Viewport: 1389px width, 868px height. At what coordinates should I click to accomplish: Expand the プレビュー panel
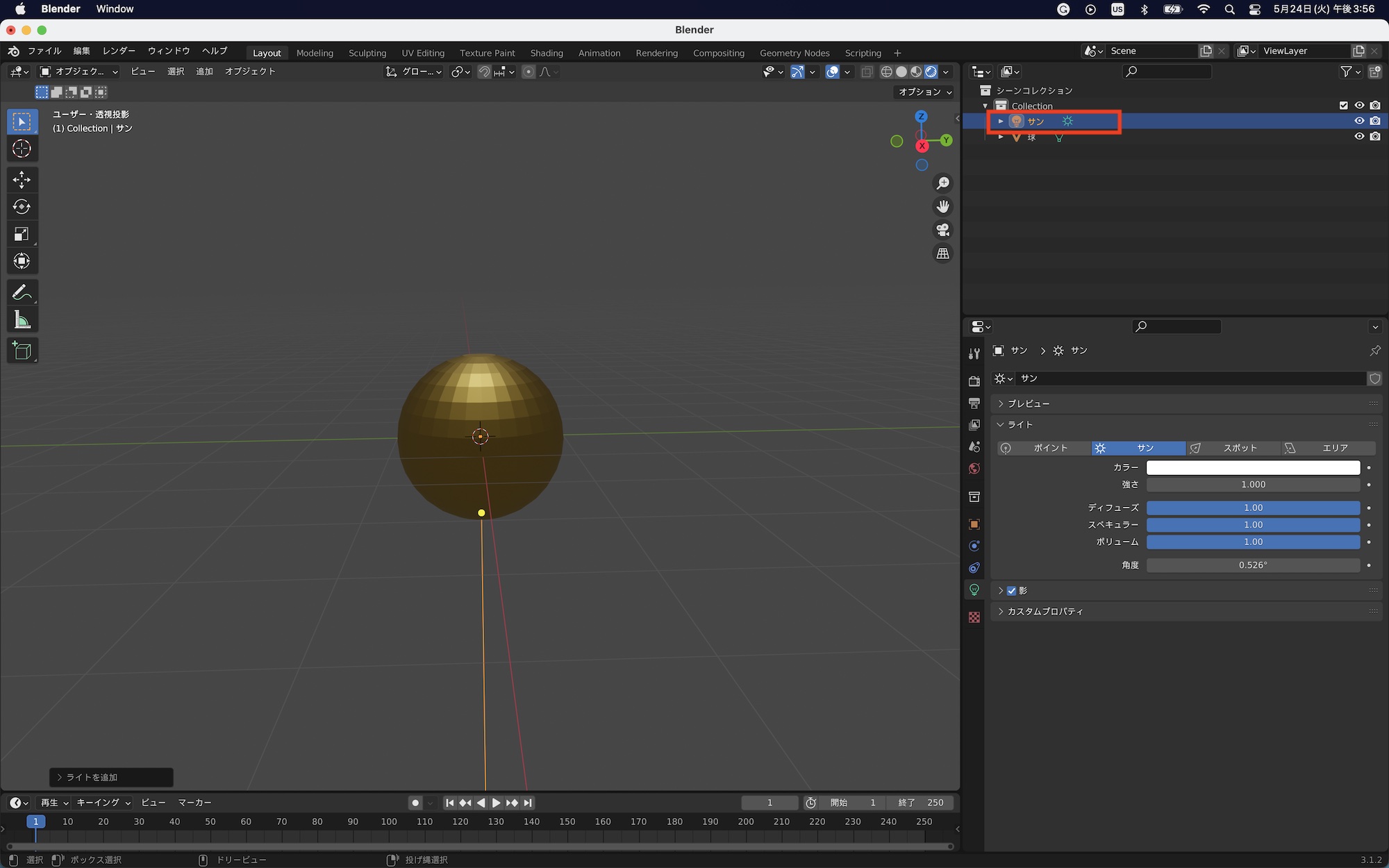[x=1028, y=403]
